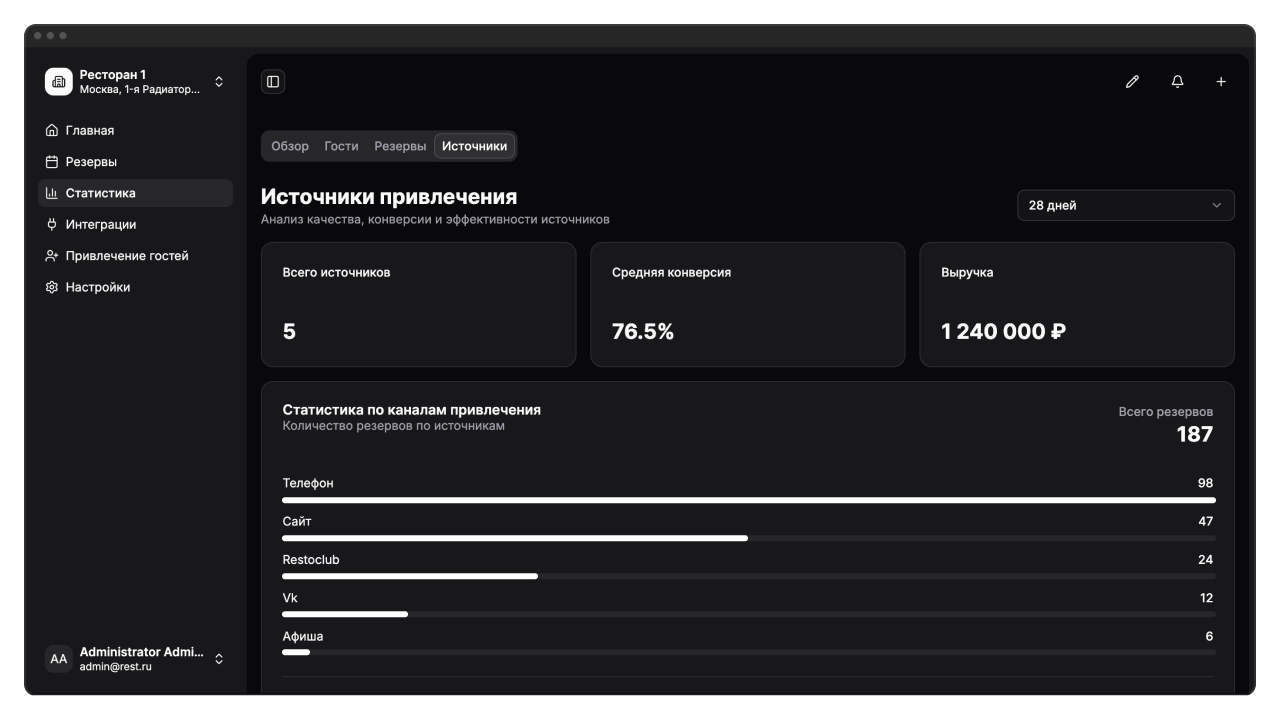Click the Телефон channel progress bar
This screenshot has width=1280, height=720.
coord(748,500)
